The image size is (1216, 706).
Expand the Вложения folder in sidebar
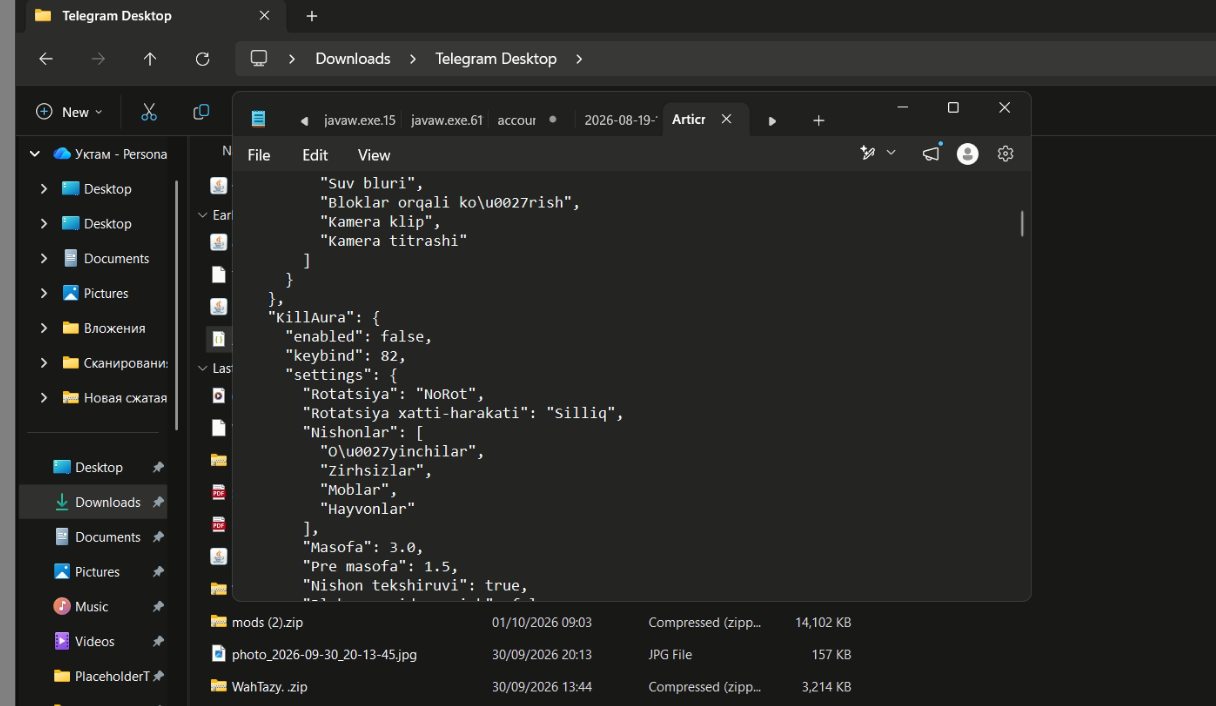click(x=44, y=328)
